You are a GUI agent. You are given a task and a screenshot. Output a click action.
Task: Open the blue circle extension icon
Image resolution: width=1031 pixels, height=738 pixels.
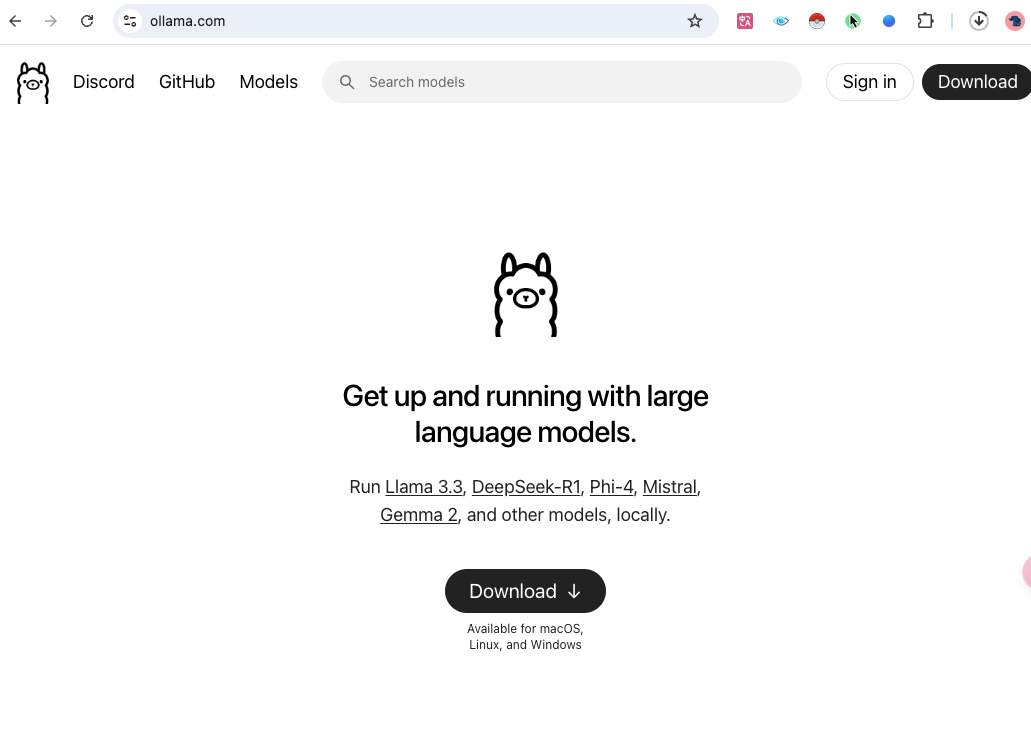click(x=889, y=21)
